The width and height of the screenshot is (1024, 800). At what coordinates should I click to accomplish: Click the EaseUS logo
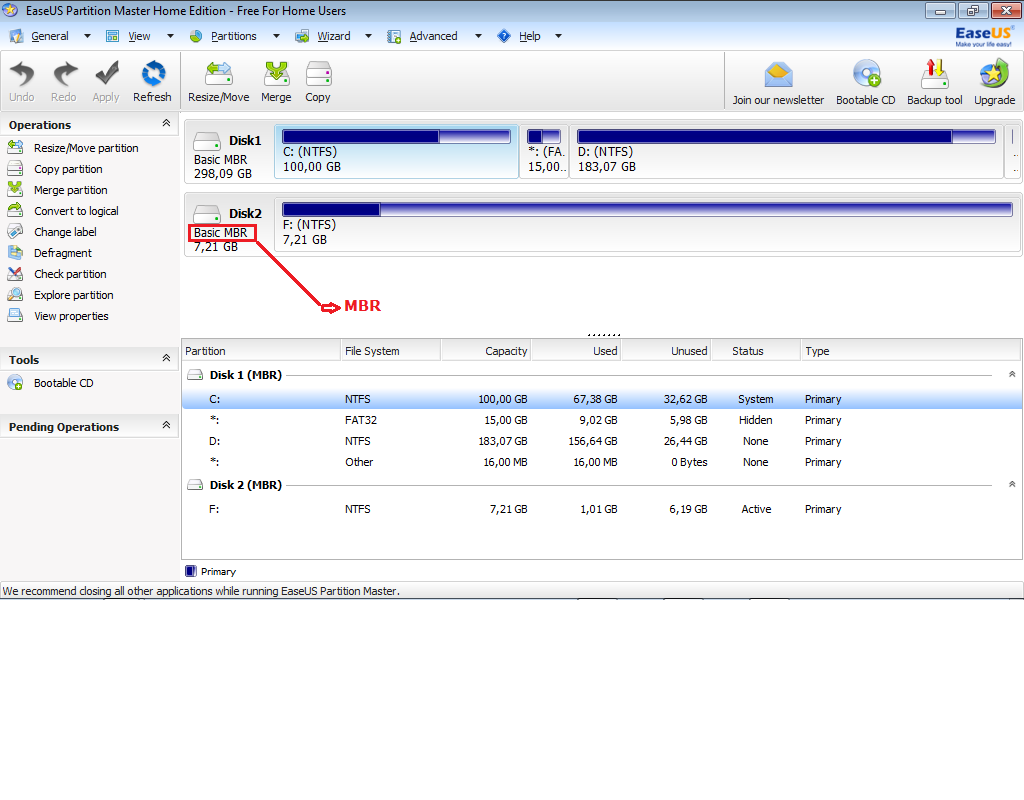tap(984, 36)
